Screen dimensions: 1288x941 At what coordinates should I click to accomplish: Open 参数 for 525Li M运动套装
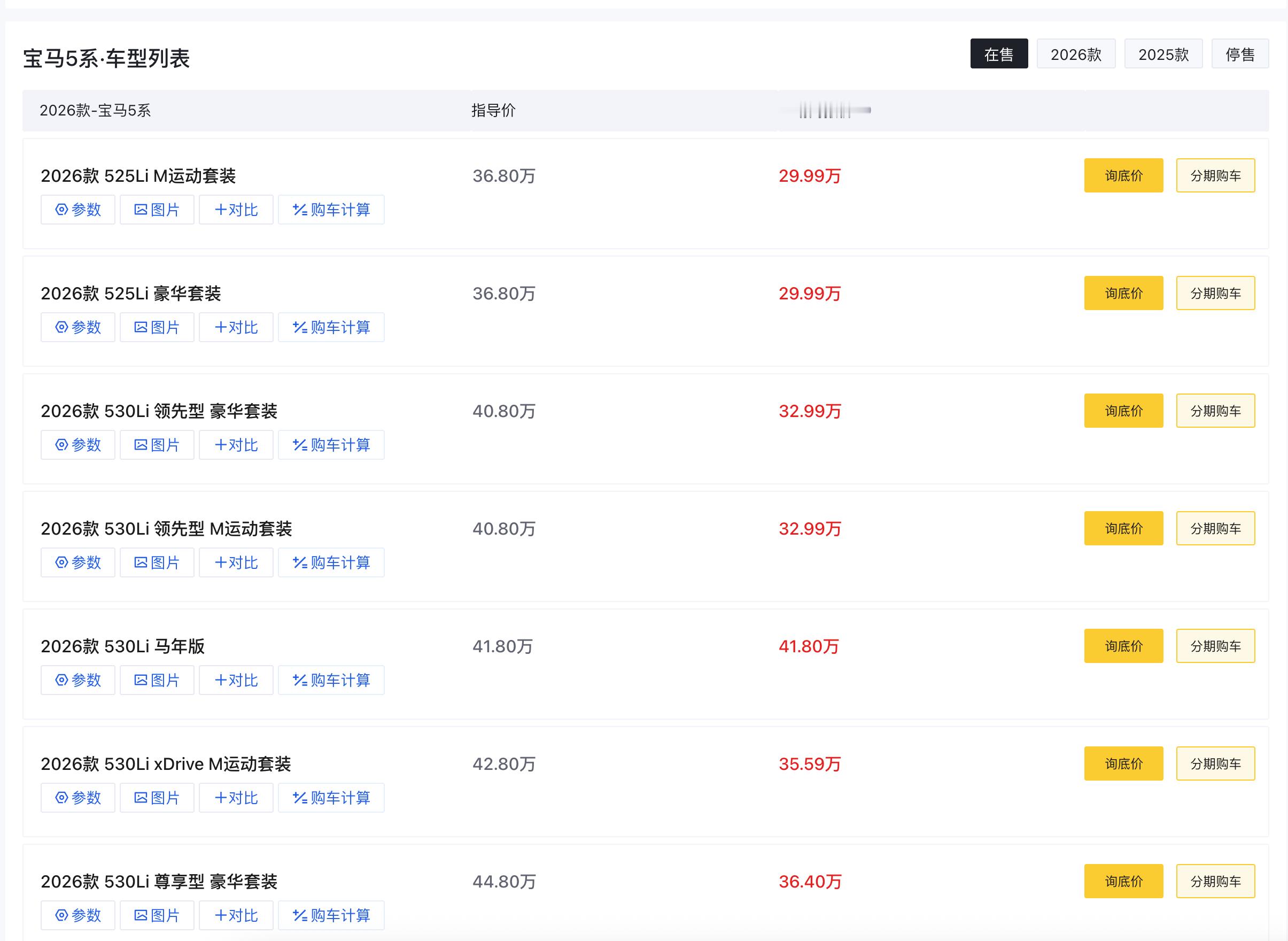click(78, 210)
